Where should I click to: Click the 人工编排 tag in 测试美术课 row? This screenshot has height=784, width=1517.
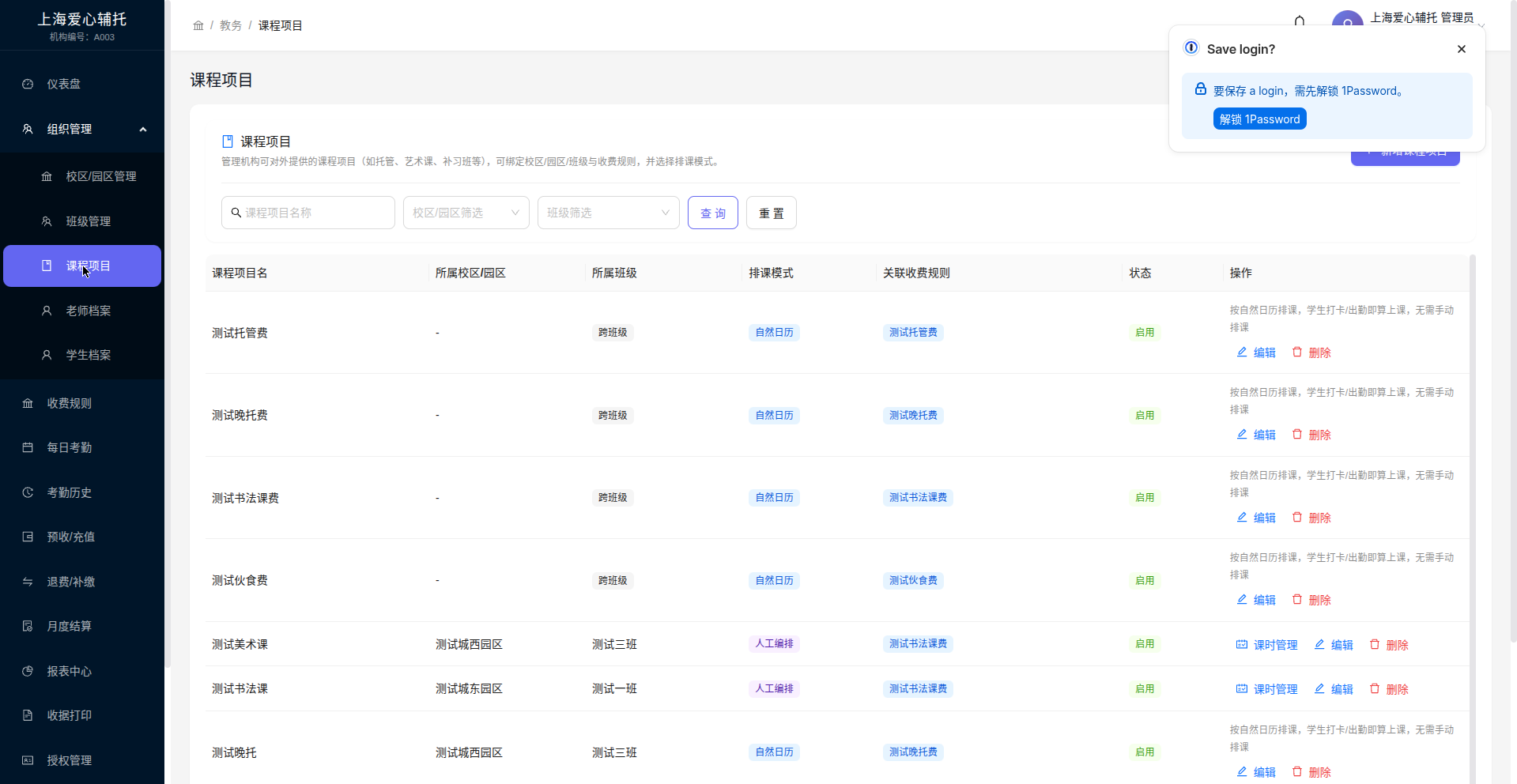coord(774,643)
